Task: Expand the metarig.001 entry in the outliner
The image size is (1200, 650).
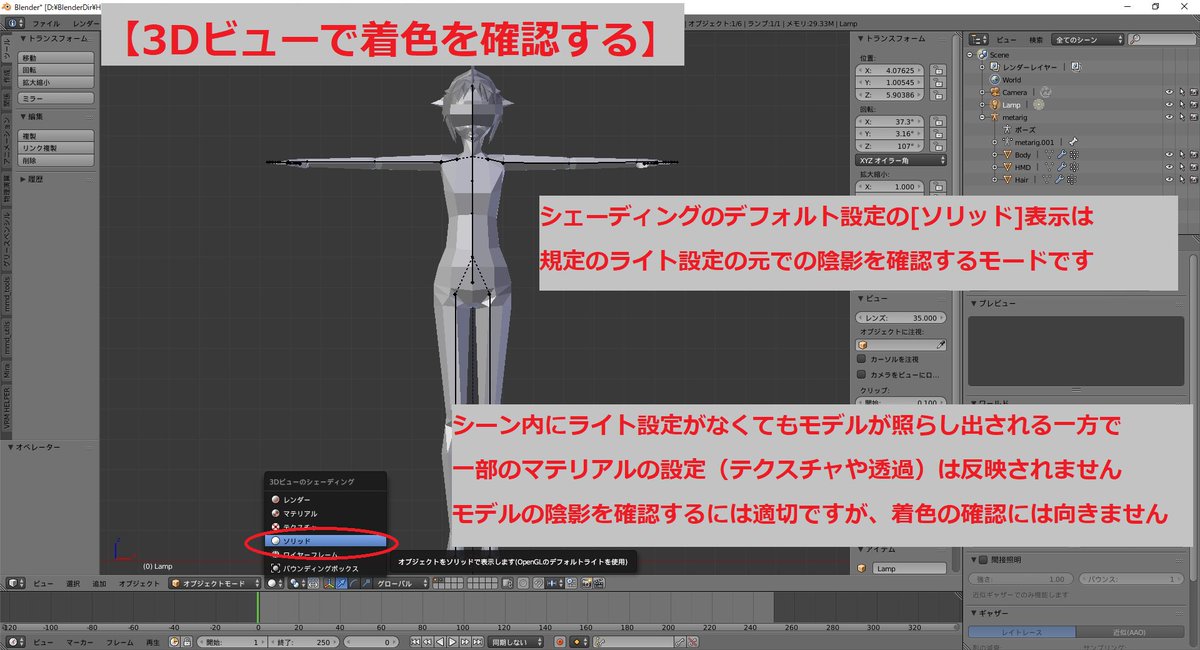Action: (995, 142)
